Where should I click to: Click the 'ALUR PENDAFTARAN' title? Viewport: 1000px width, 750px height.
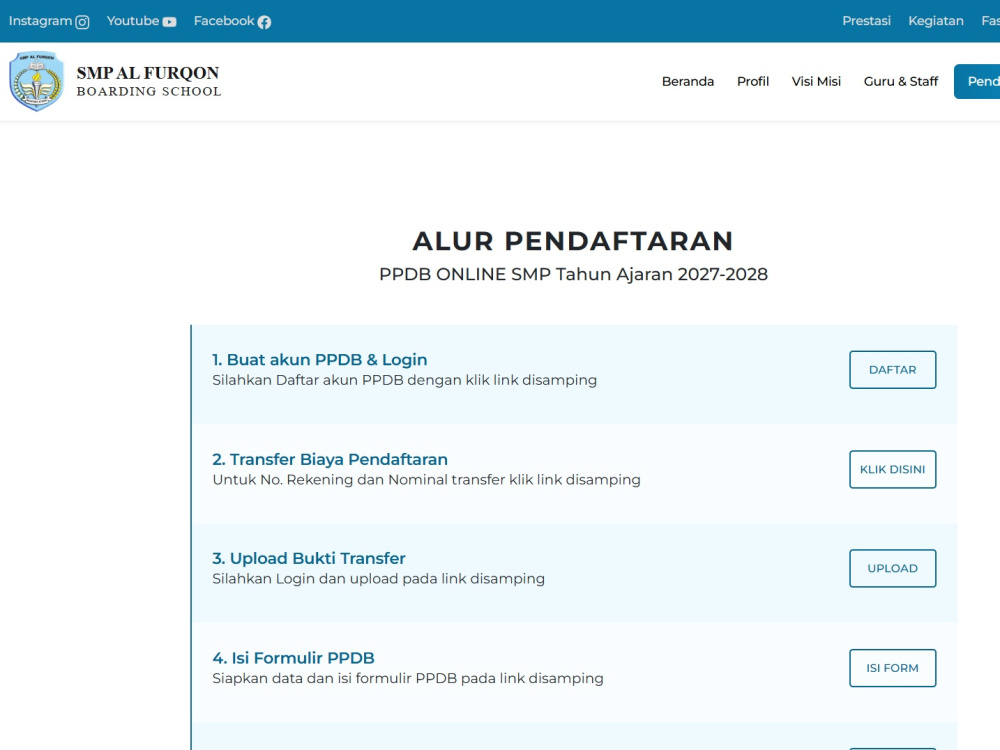point(573,241)
